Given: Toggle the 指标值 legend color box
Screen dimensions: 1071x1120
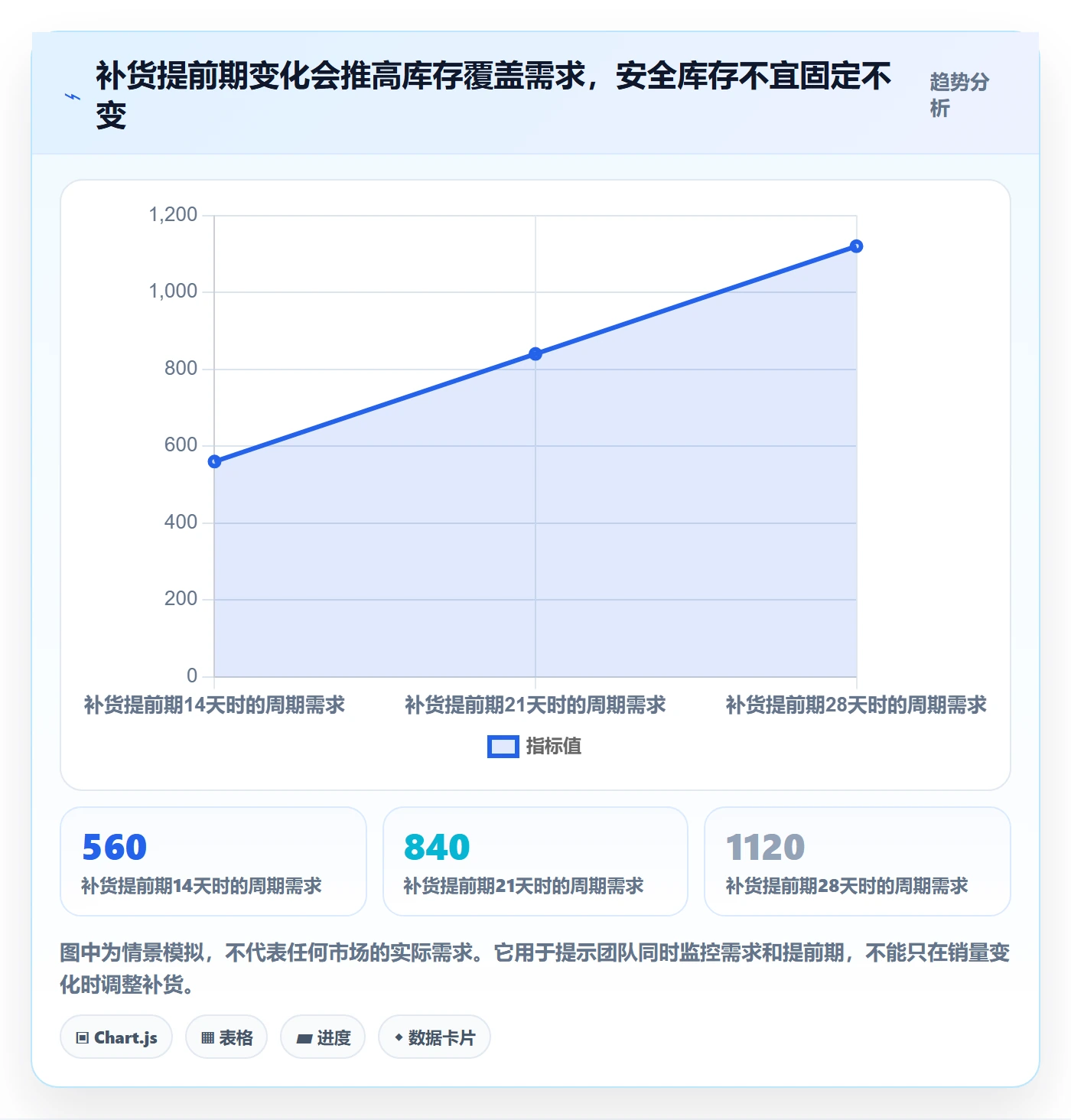Looking at the screenshot, I should coord(503,747).
